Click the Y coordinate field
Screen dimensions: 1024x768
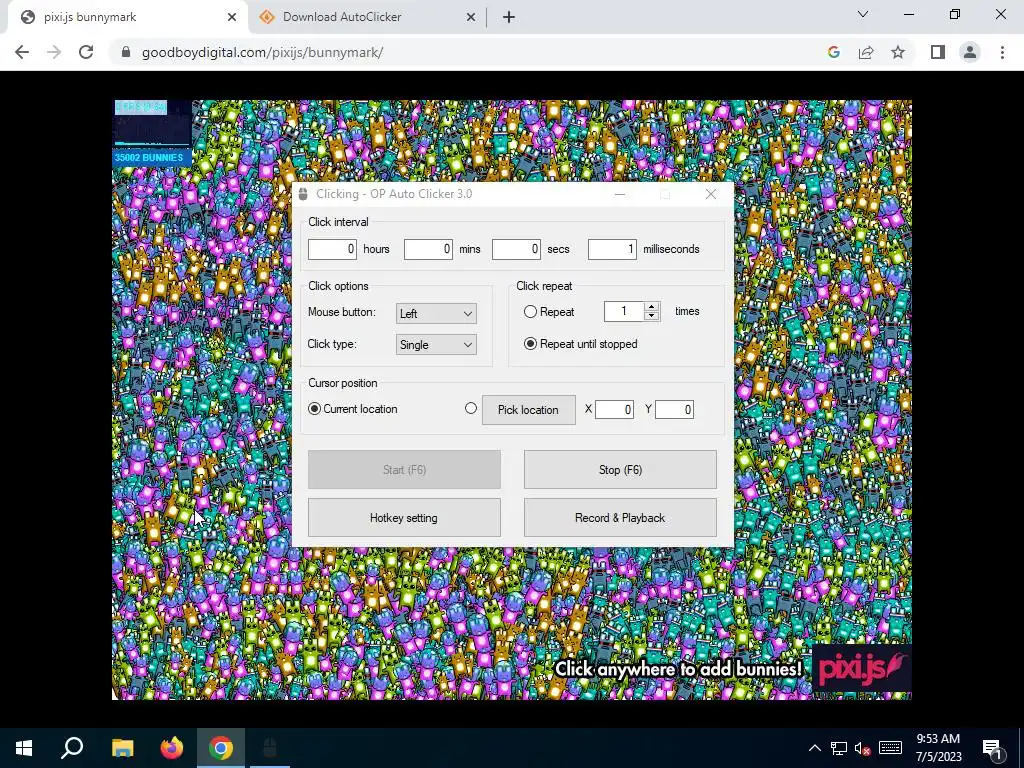pyautogui.click(x=674, y=409)
